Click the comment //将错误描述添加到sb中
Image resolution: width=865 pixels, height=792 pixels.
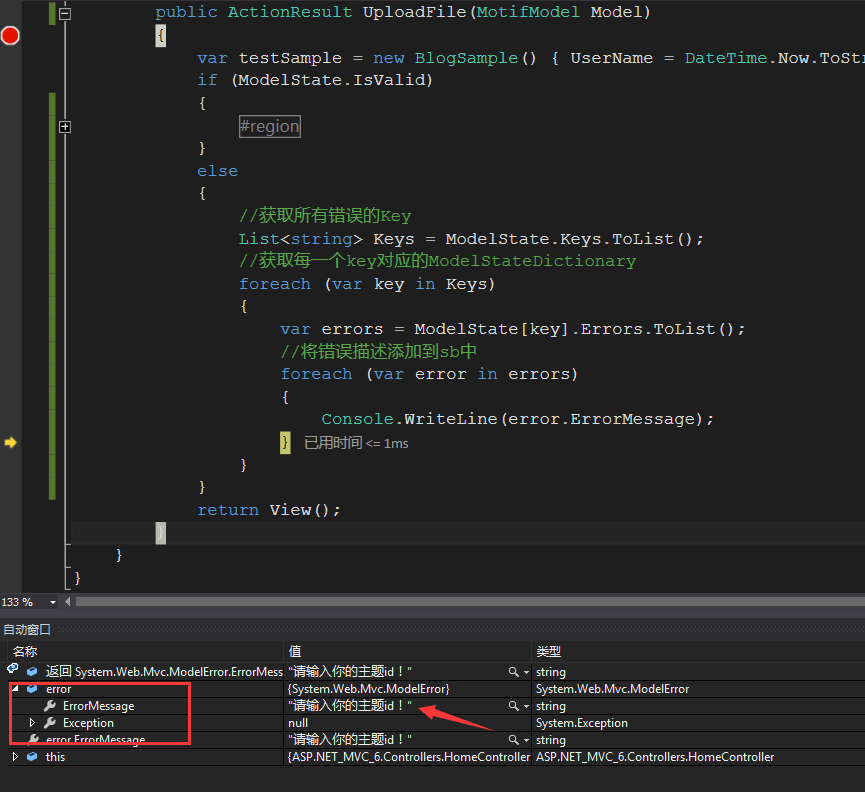pyautogui.click(x=378, y=351)
